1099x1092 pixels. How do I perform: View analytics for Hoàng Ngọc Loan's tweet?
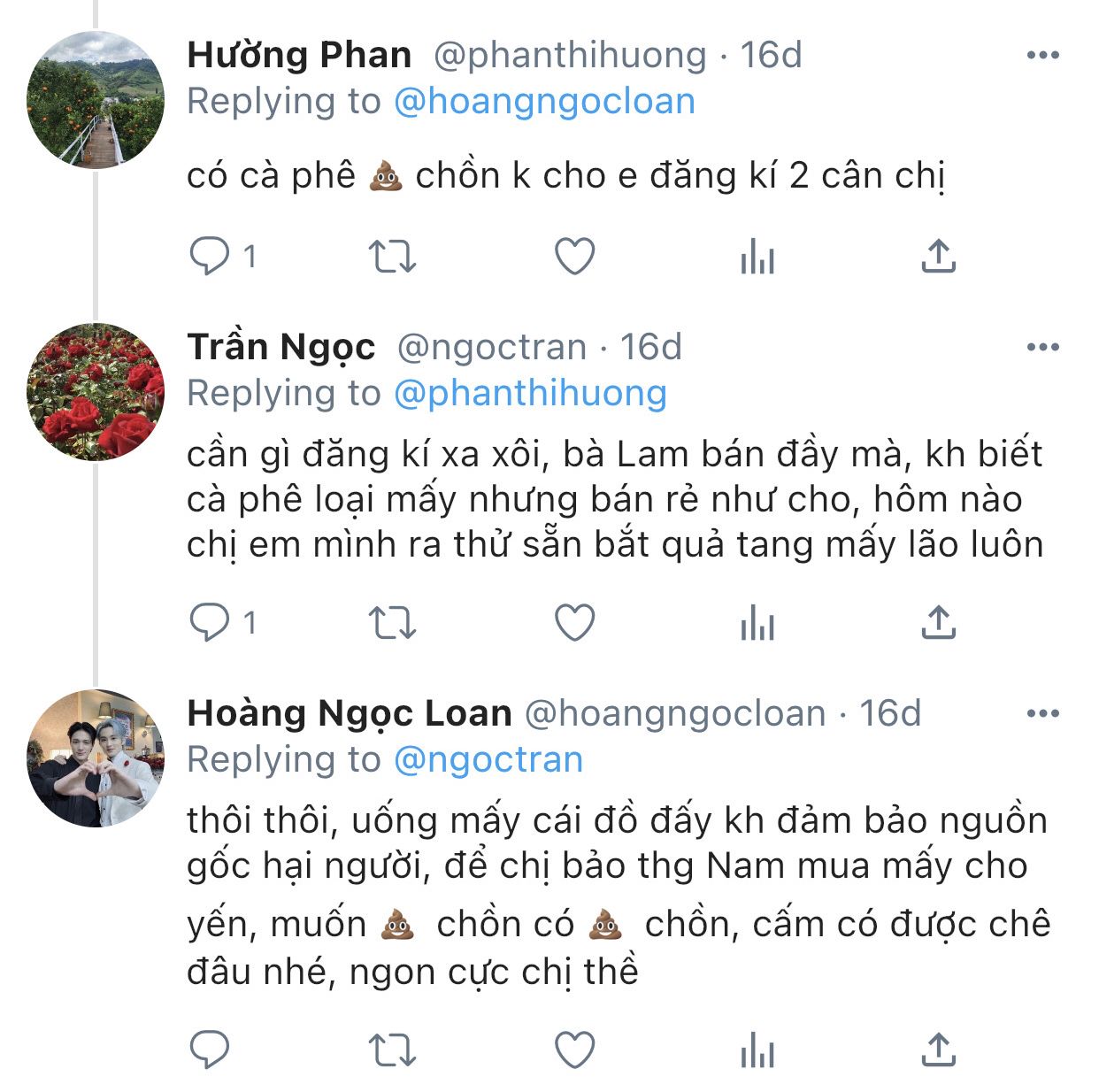757,1052
